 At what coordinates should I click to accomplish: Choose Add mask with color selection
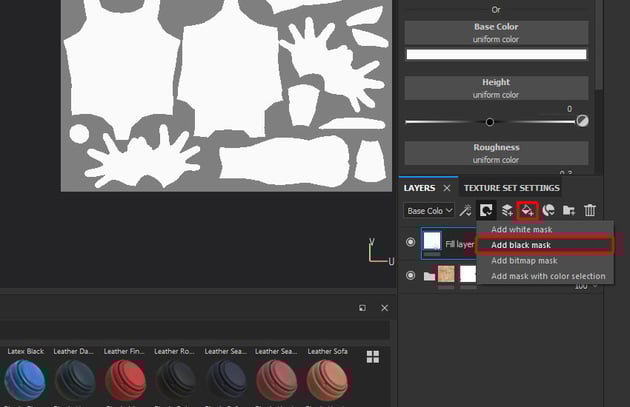coord(547,276)
